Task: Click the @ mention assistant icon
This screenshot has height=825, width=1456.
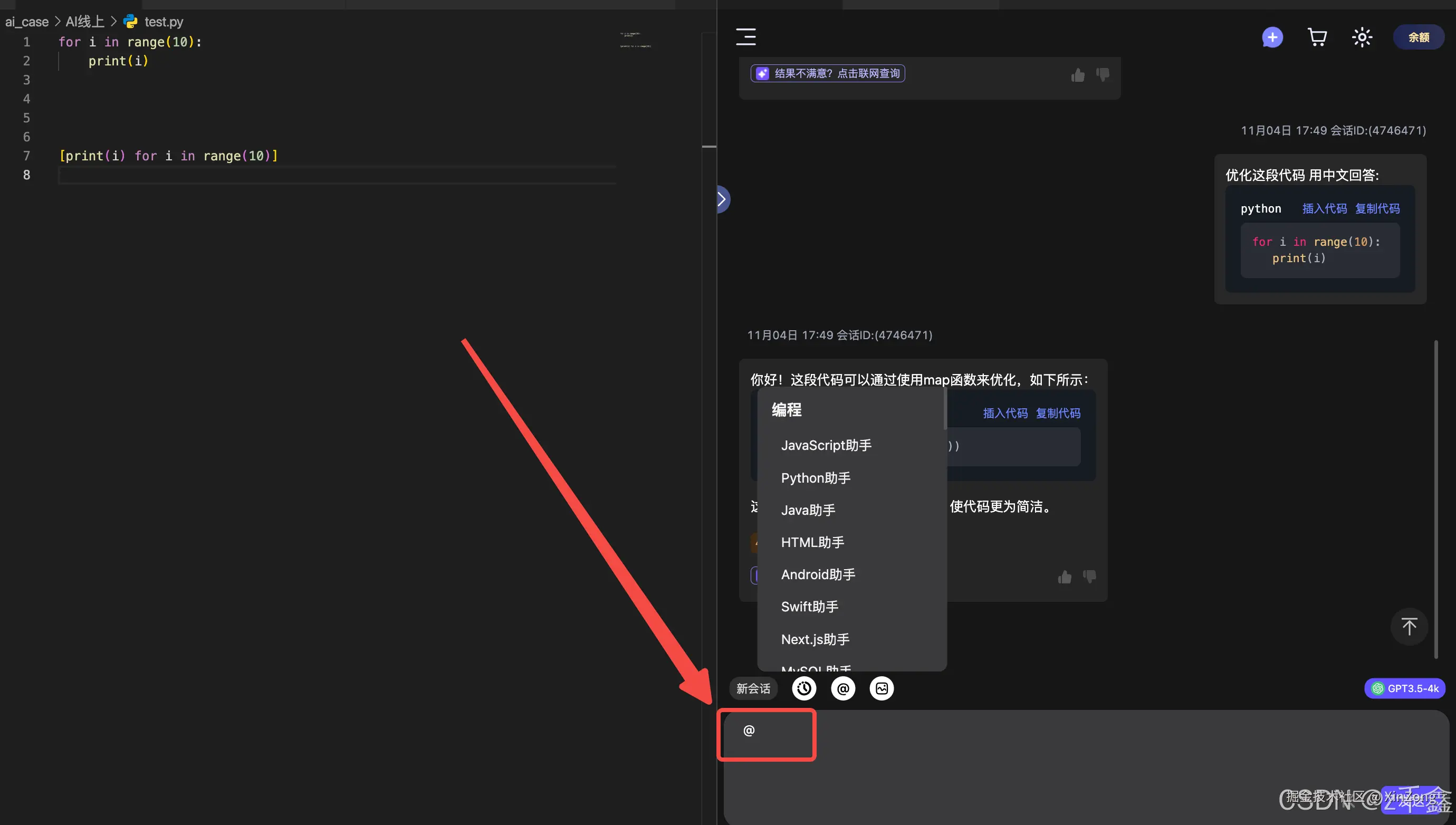Action: click(x=842, y=688)
